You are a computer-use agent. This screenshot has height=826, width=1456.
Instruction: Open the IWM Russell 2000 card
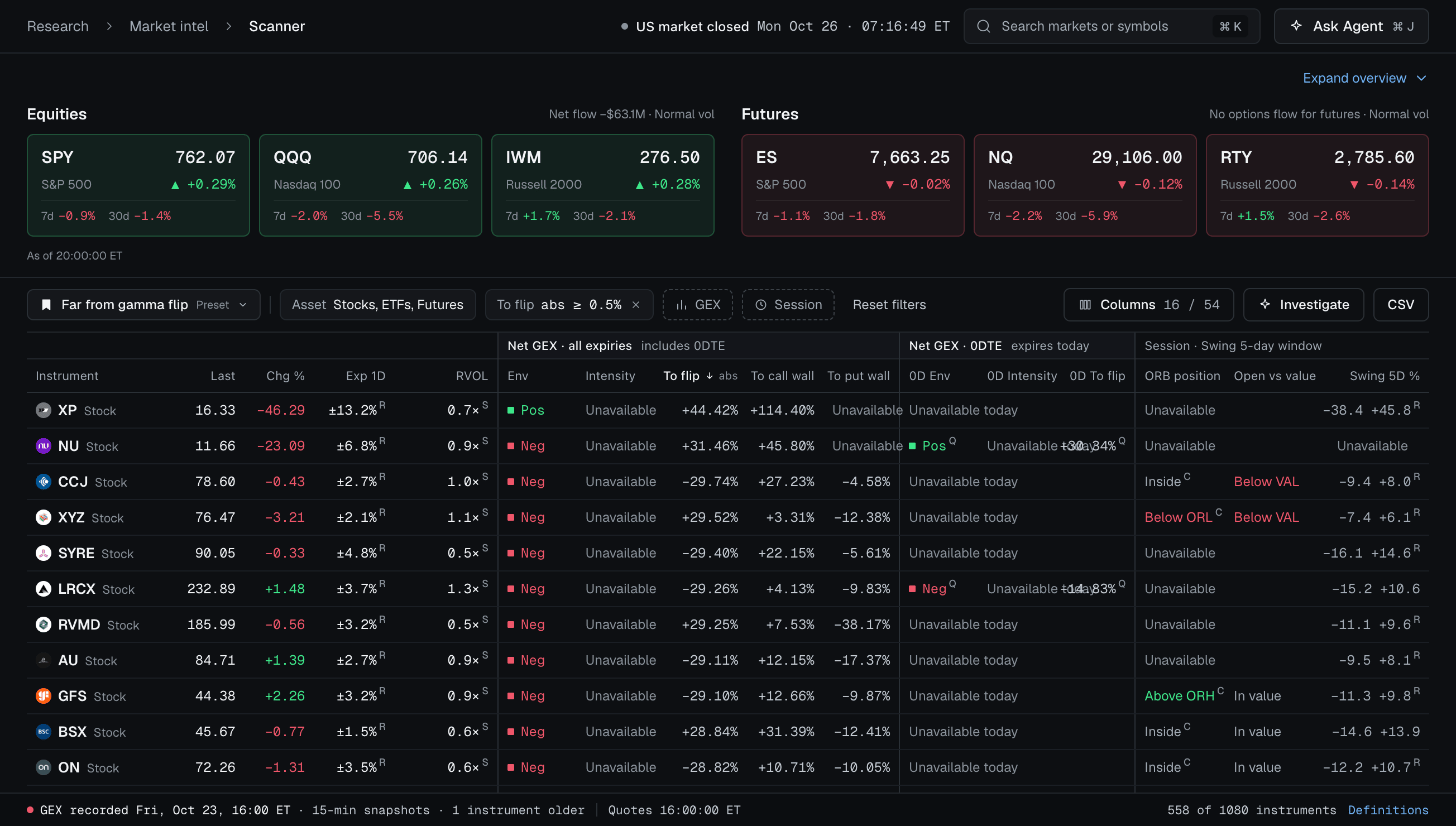pos(603,186)
